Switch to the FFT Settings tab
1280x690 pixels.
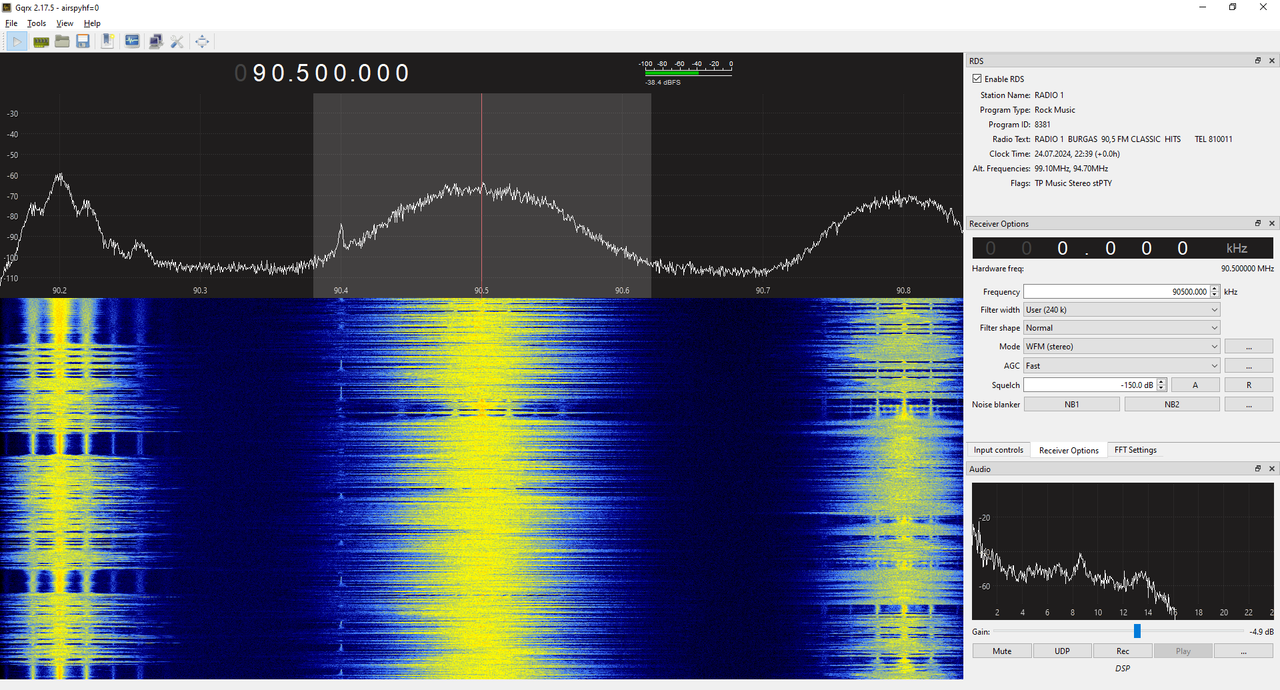pos(1135,450)
